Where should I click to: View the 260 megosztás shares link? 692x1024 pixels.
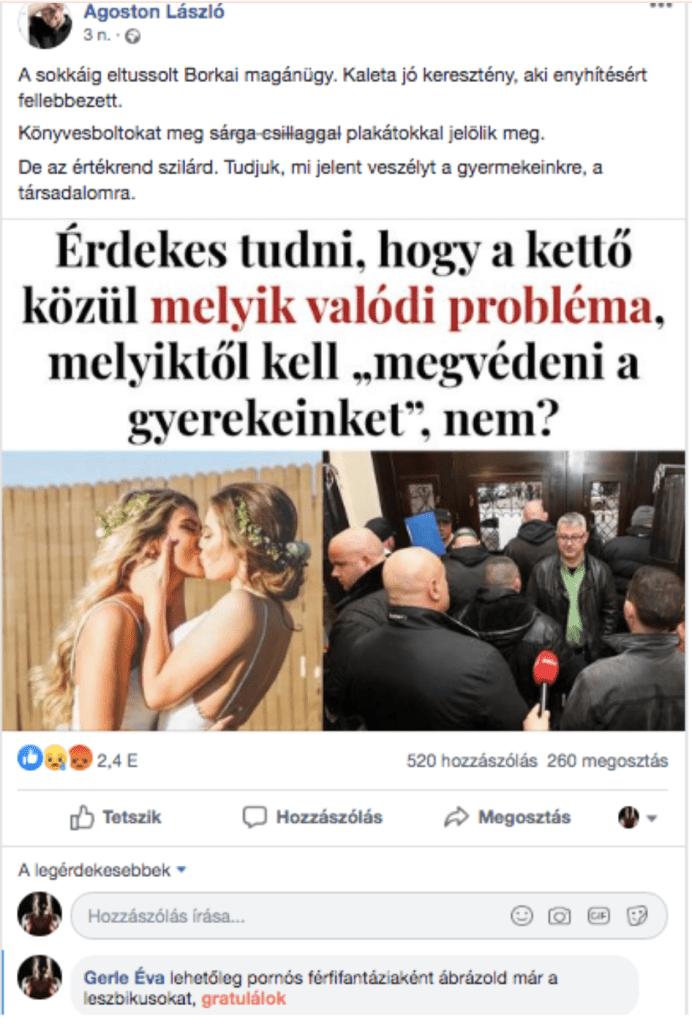607,761
